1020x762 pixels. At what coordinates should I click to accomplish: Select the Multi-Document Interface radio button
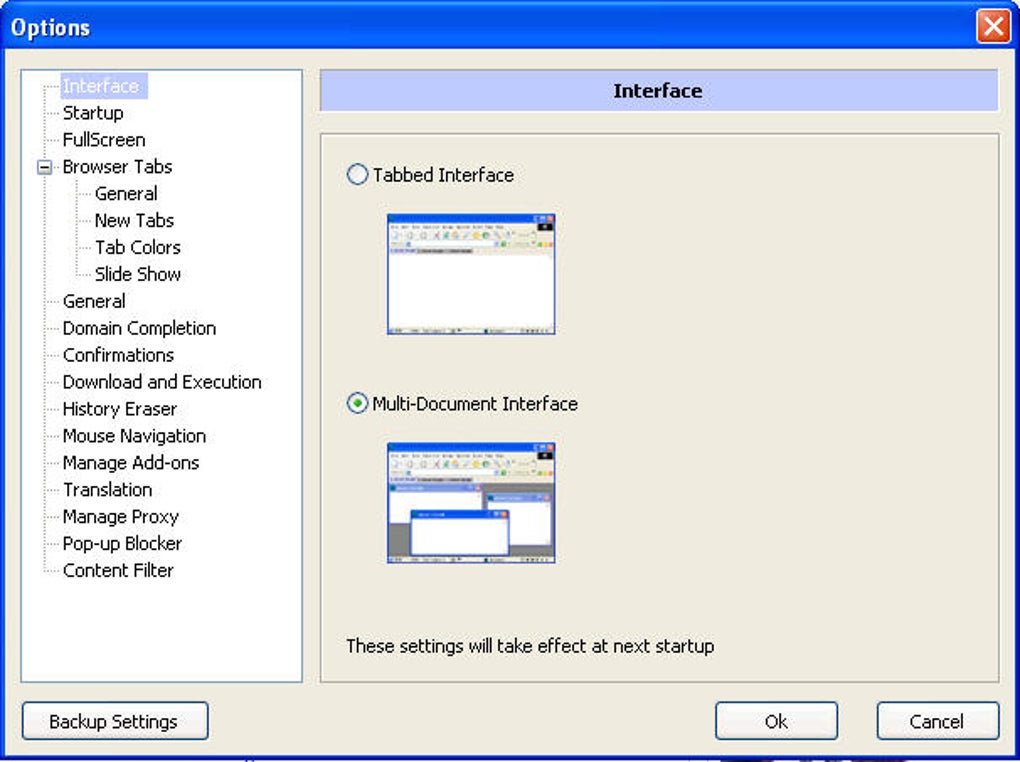point(357,403)
